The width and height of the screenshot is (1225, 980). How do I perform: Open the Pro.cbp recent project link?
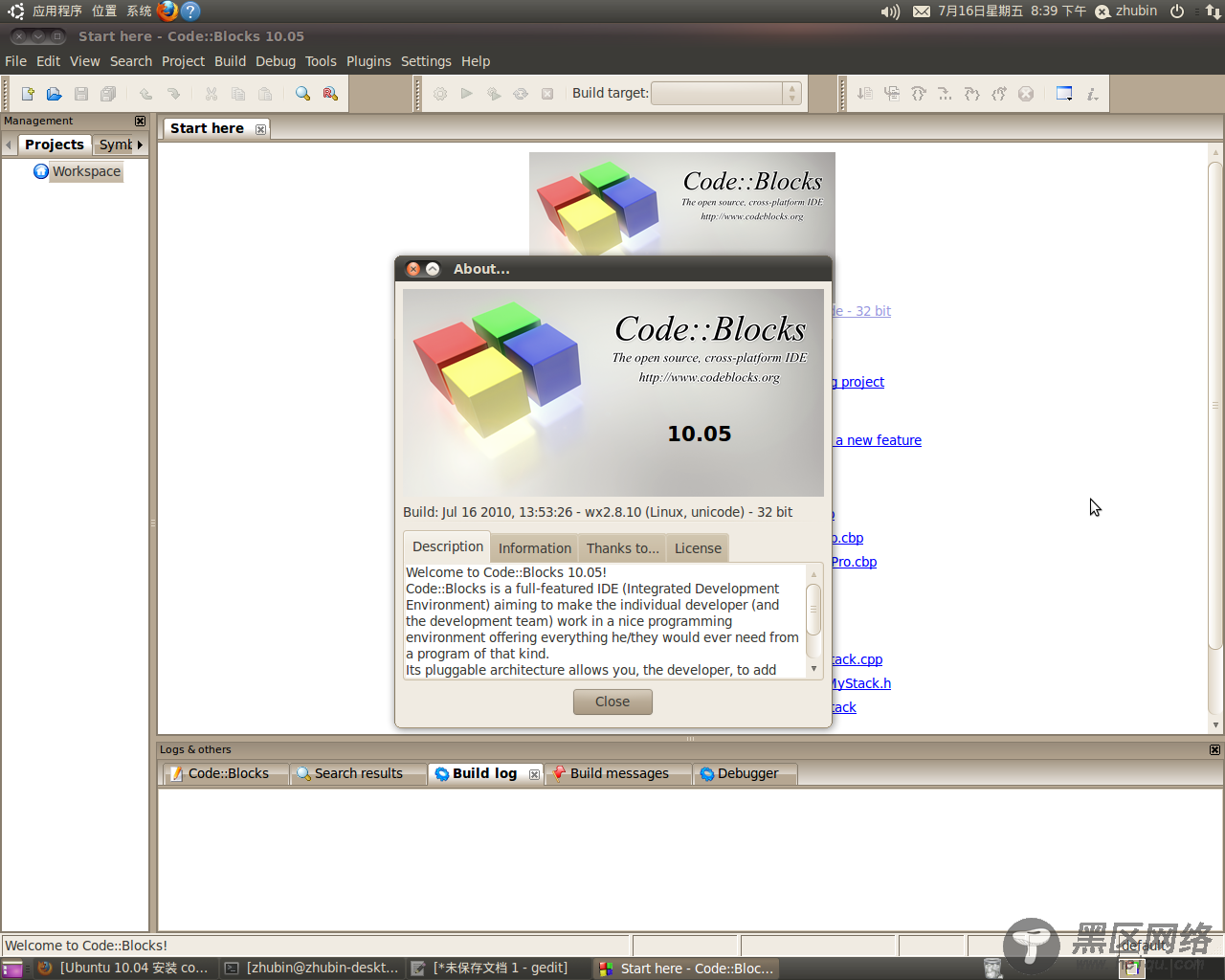854,562
